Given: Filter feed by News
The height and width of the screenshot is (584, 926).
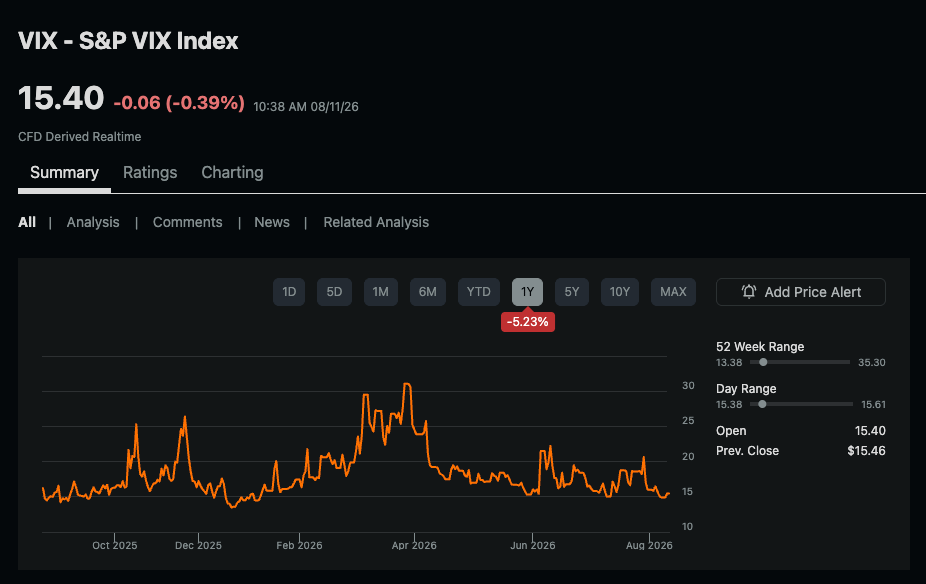Looking at the screenshot, I should tap(272, 222).
